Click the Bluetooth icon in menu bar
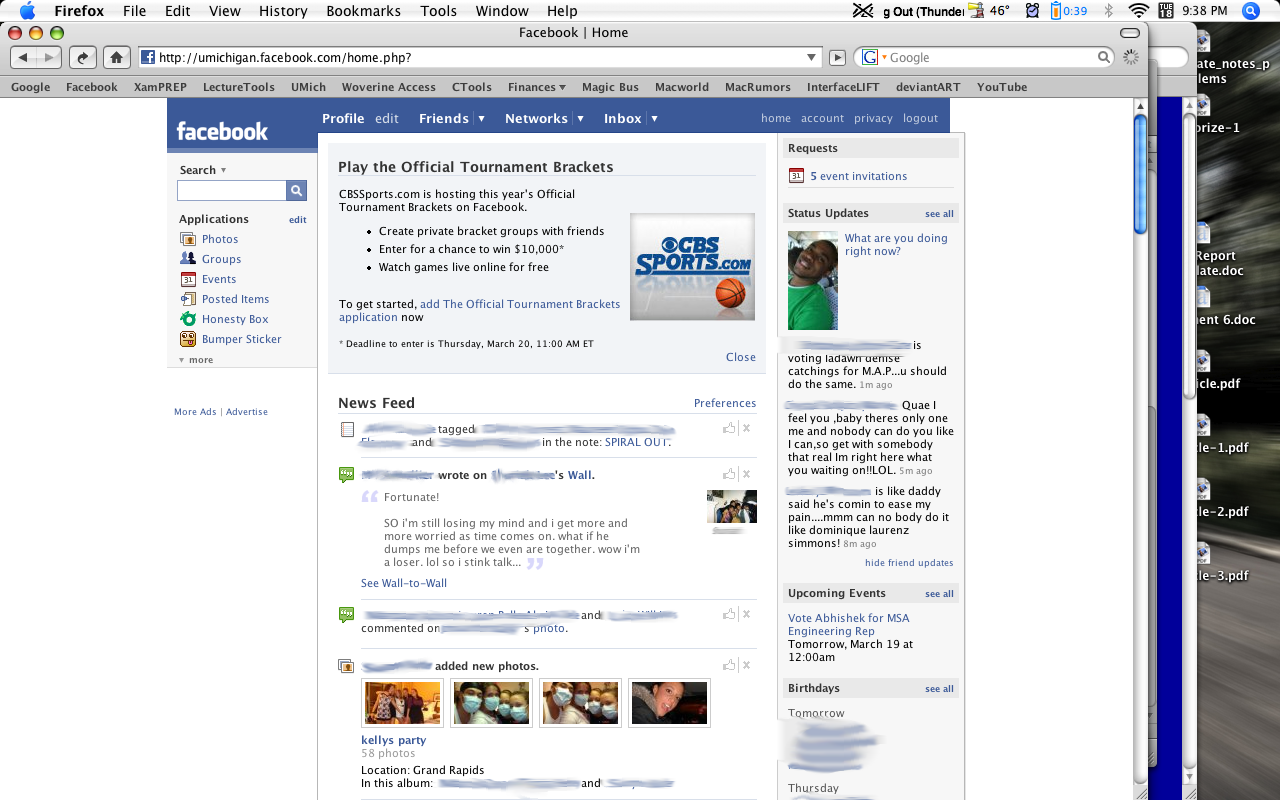This screenshot has height=800, width=1280. [x=1108, y=11]
